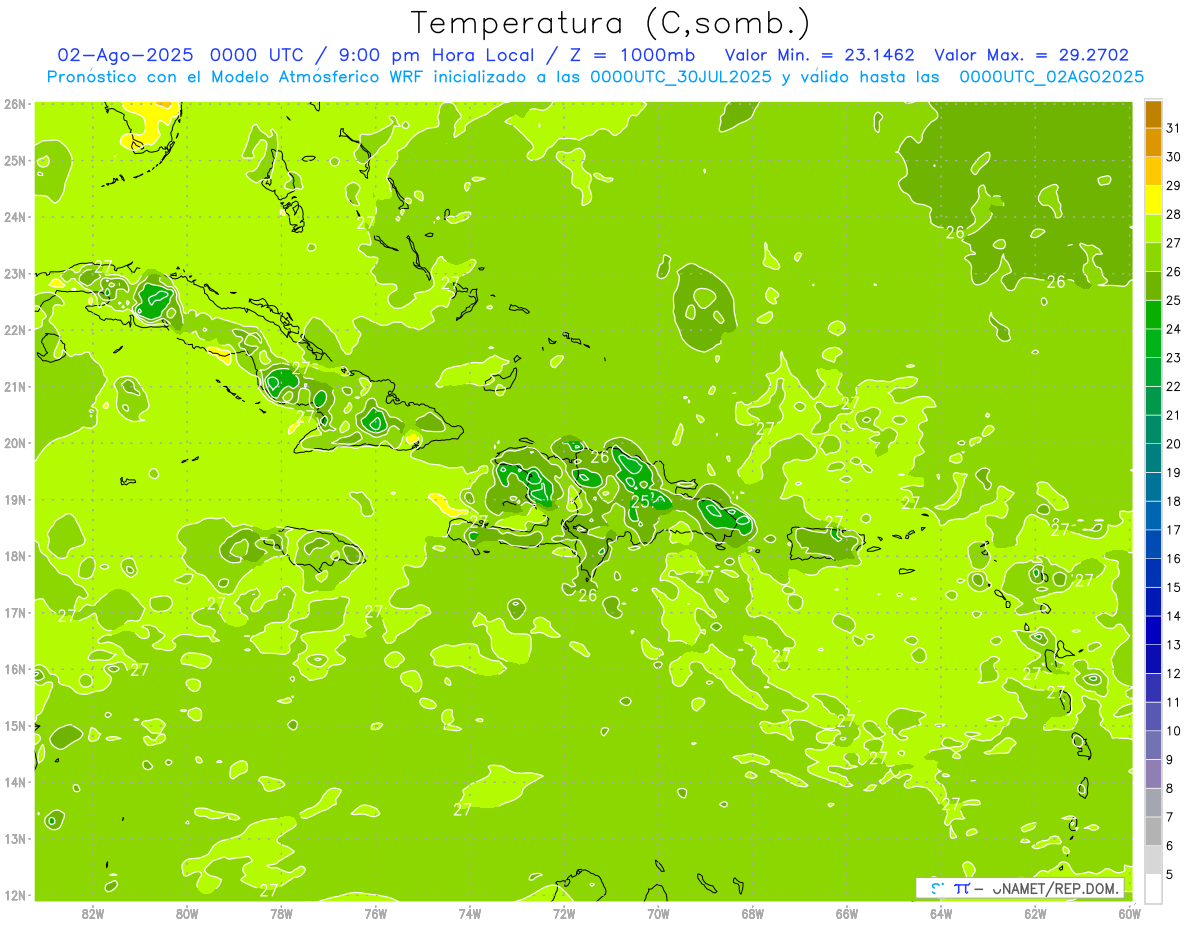1200x927 pixels.
Task: Click the 13N latitude axis label
Action: click(14, 838)
